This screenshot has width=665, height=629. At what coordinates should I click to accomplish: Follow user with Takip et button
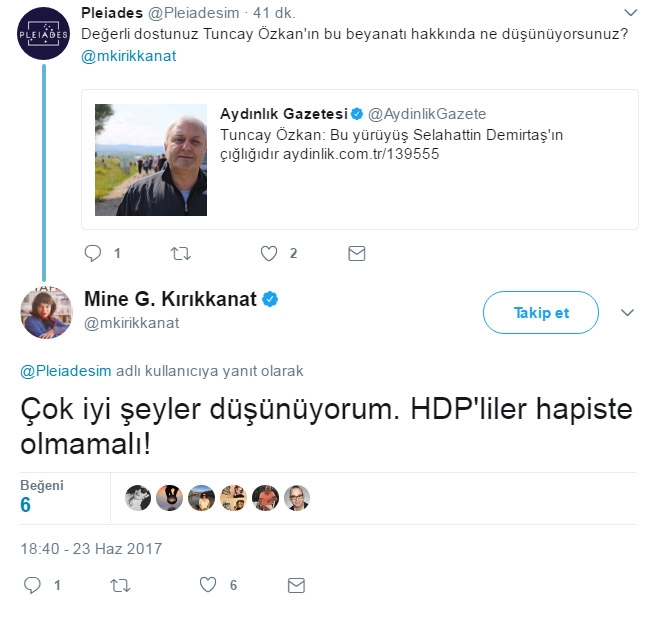click(x=541, y=313)
